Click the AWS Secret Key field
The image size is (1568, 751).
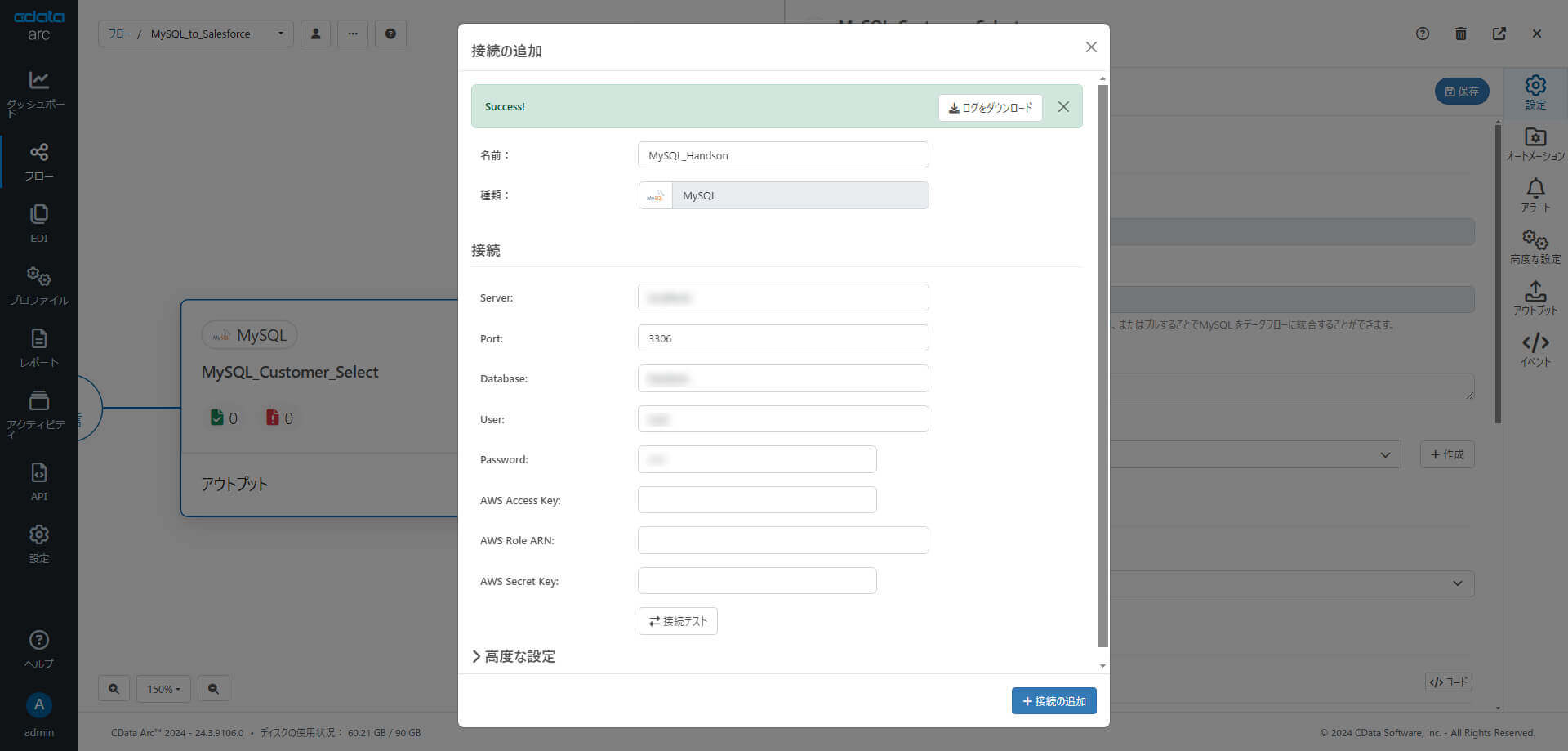[757, 581]
